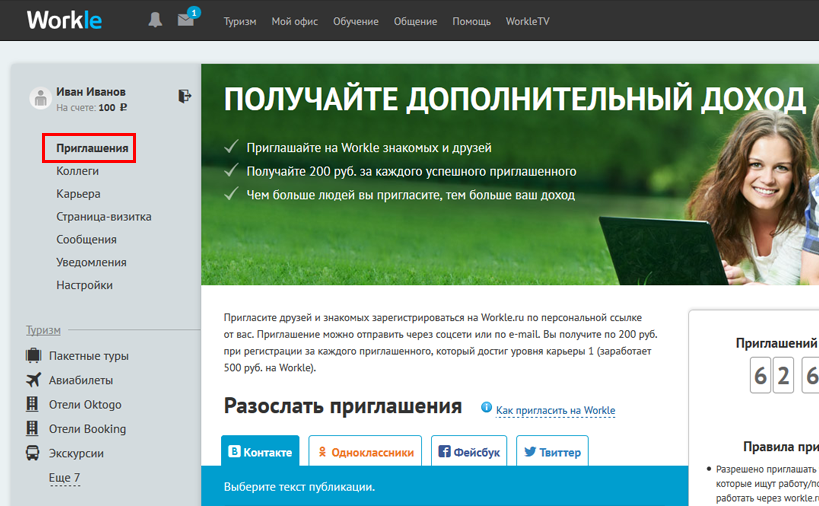Click the account balance 100 ₽
The width and height of the screenshot is (819, 506).
pyautogui.click(x=113, y=108)
